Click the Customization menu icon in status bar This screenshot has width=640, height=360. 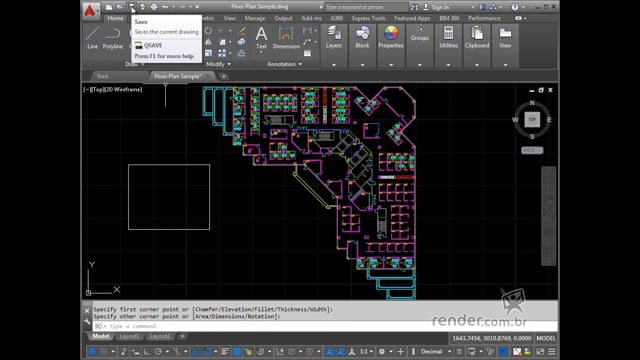pyautogui.click(x=551, y=351)
